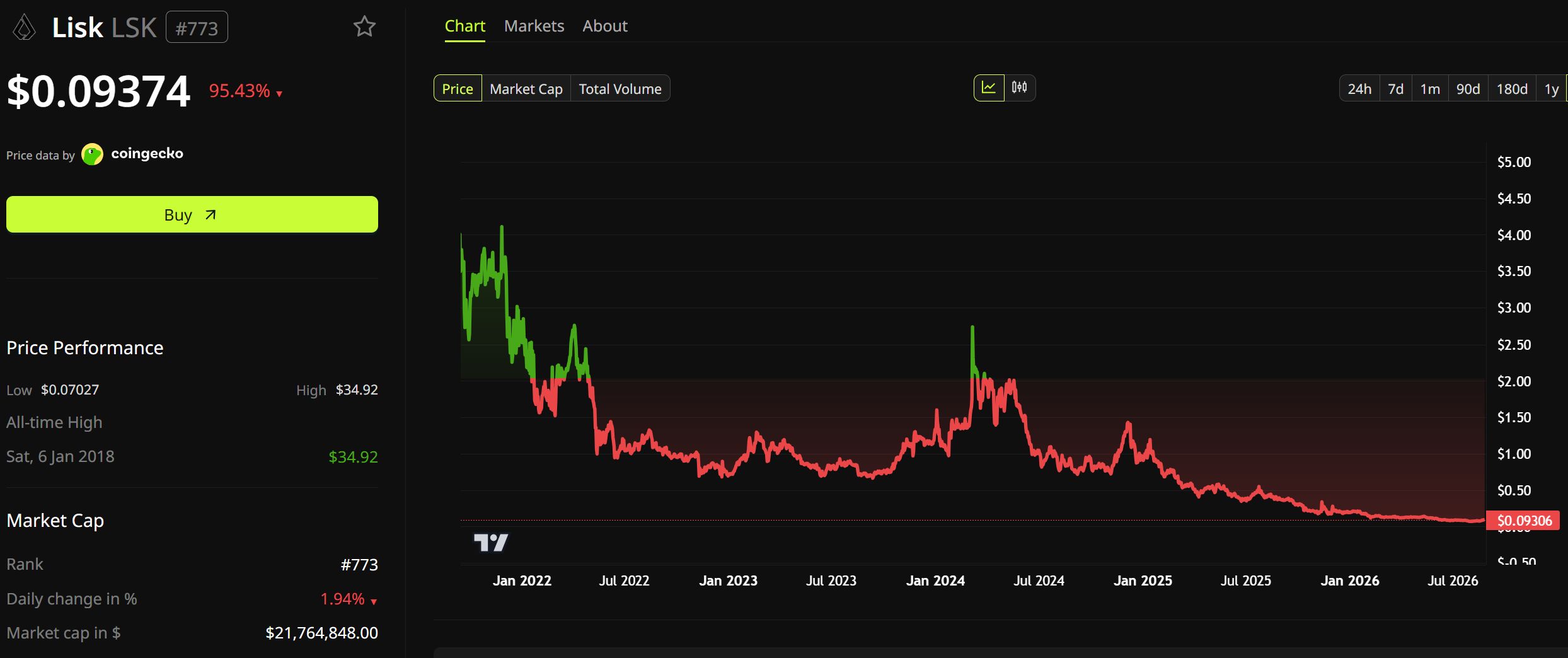The height and width of the screenshot is (658, 1568).
Task: Click the Lisk logo icon
Action: pos(25,28)
